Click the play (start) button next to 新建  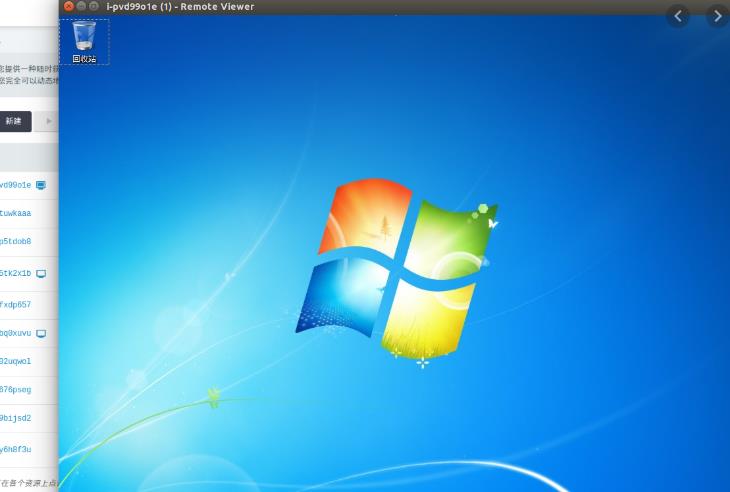[x=47, y=121]
